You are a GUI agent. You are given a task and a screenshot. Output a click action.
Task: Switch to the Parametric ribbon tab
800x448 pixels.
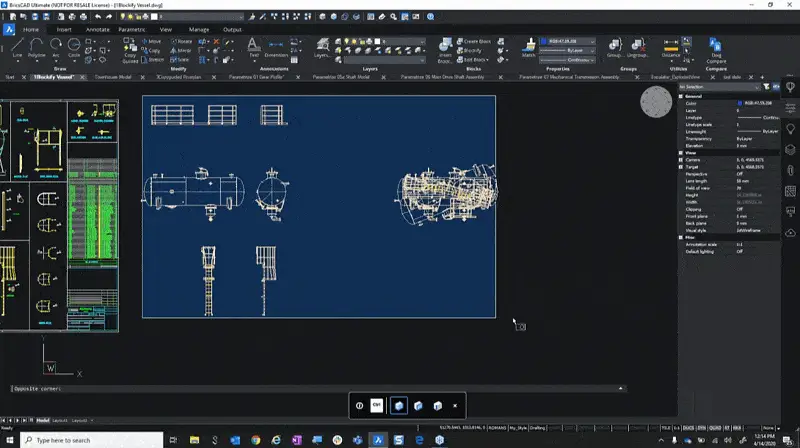131,30
